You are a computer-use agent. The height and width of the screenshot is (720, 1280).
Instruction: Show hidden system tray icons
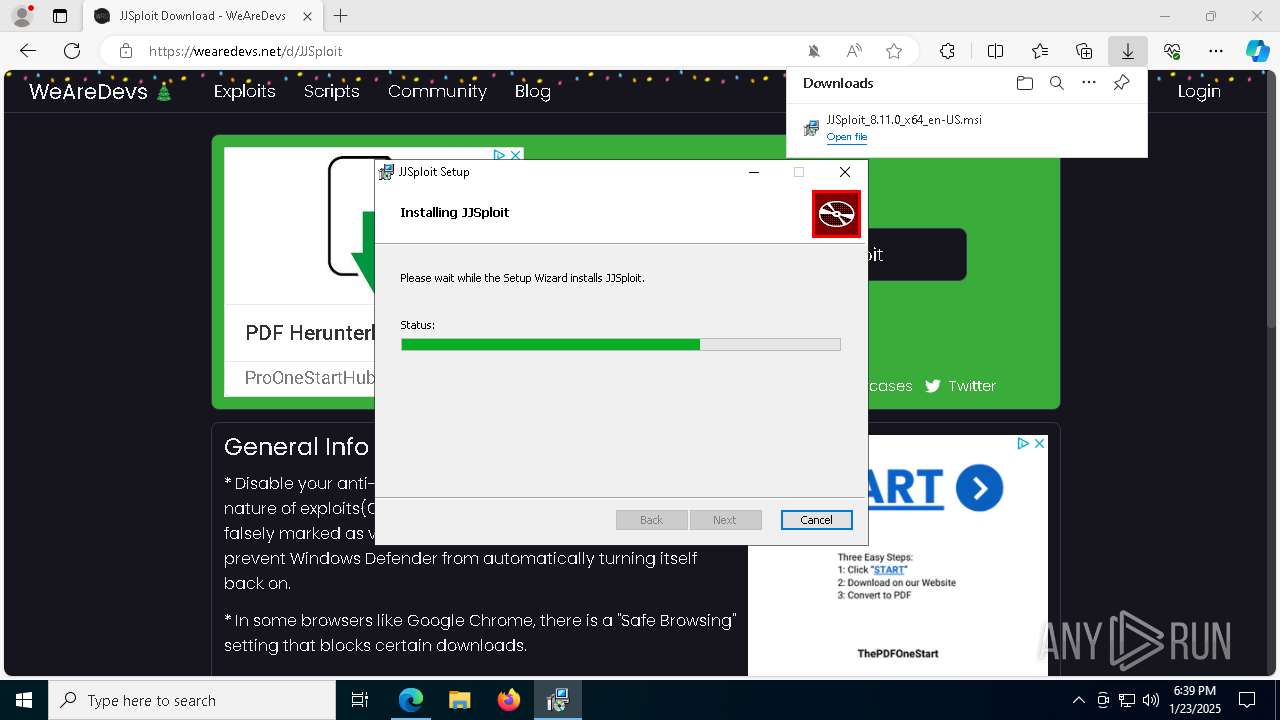(x=1078, y=700)
